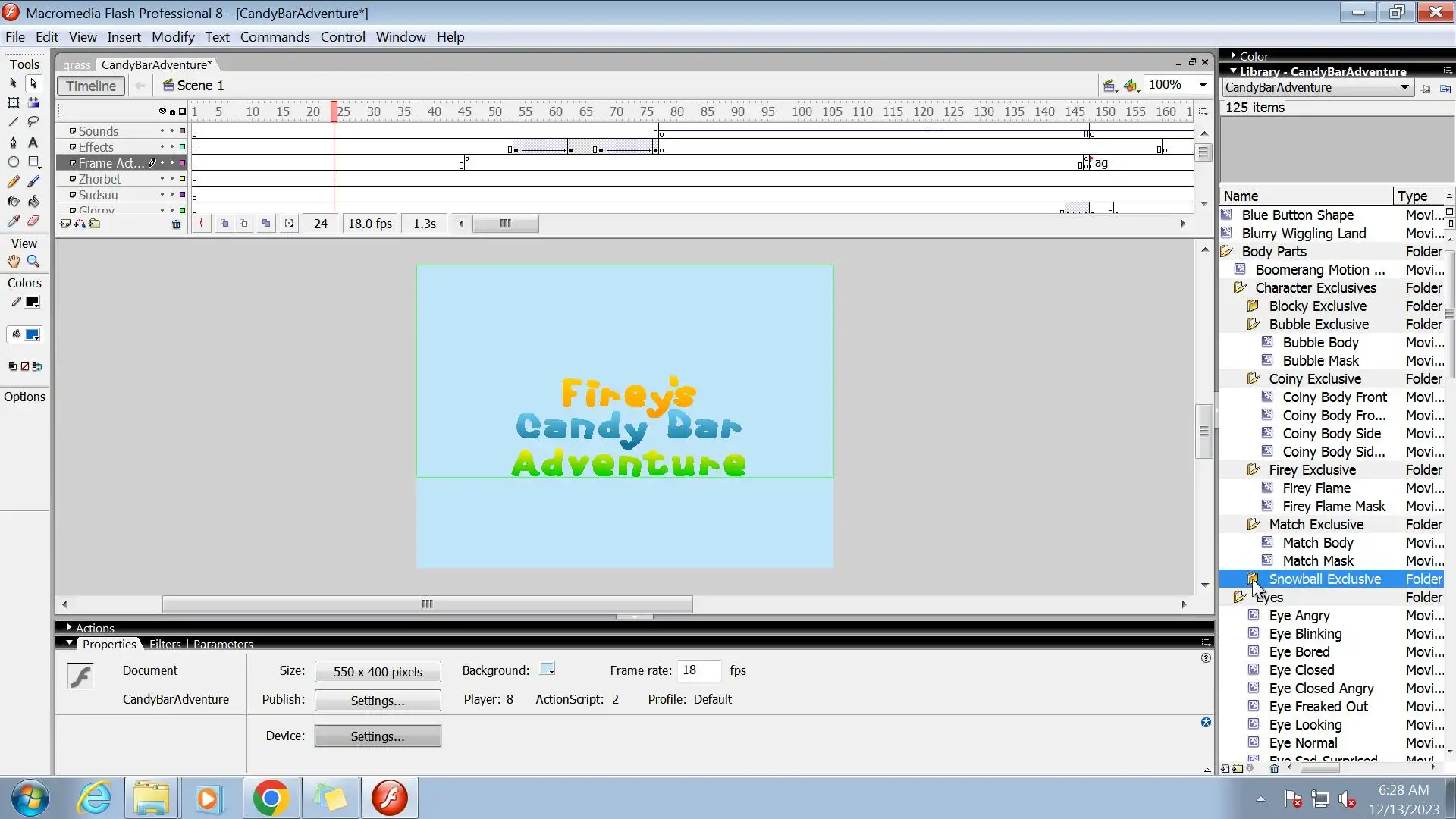Open the stage zoom 100% dropdown
The image size is (1456, 819).
[1203, 85]
